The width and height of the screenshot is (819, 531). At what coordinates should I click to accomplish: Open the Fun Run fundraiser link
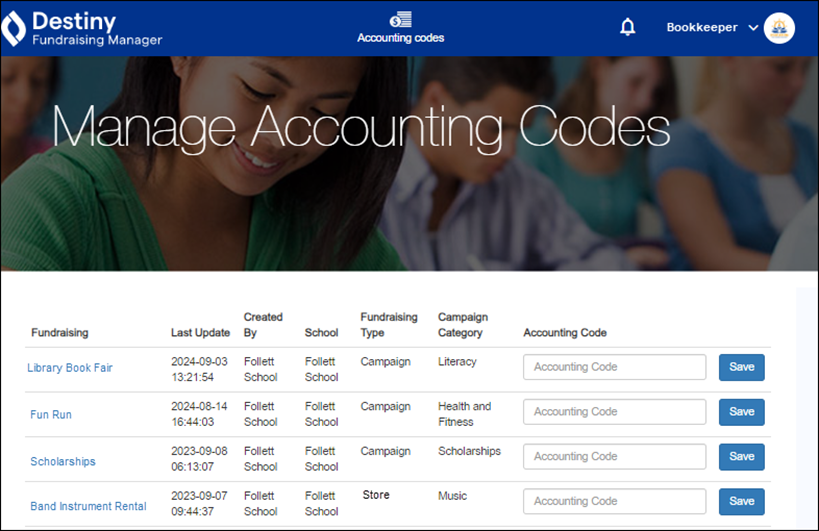[x=51, y=415]
